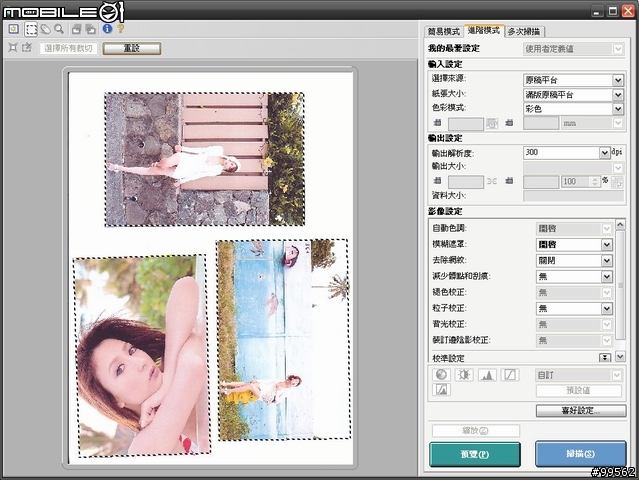Viewport: 639px width, 480px height.
Task: Open the blue information icon
Action: 107,29
